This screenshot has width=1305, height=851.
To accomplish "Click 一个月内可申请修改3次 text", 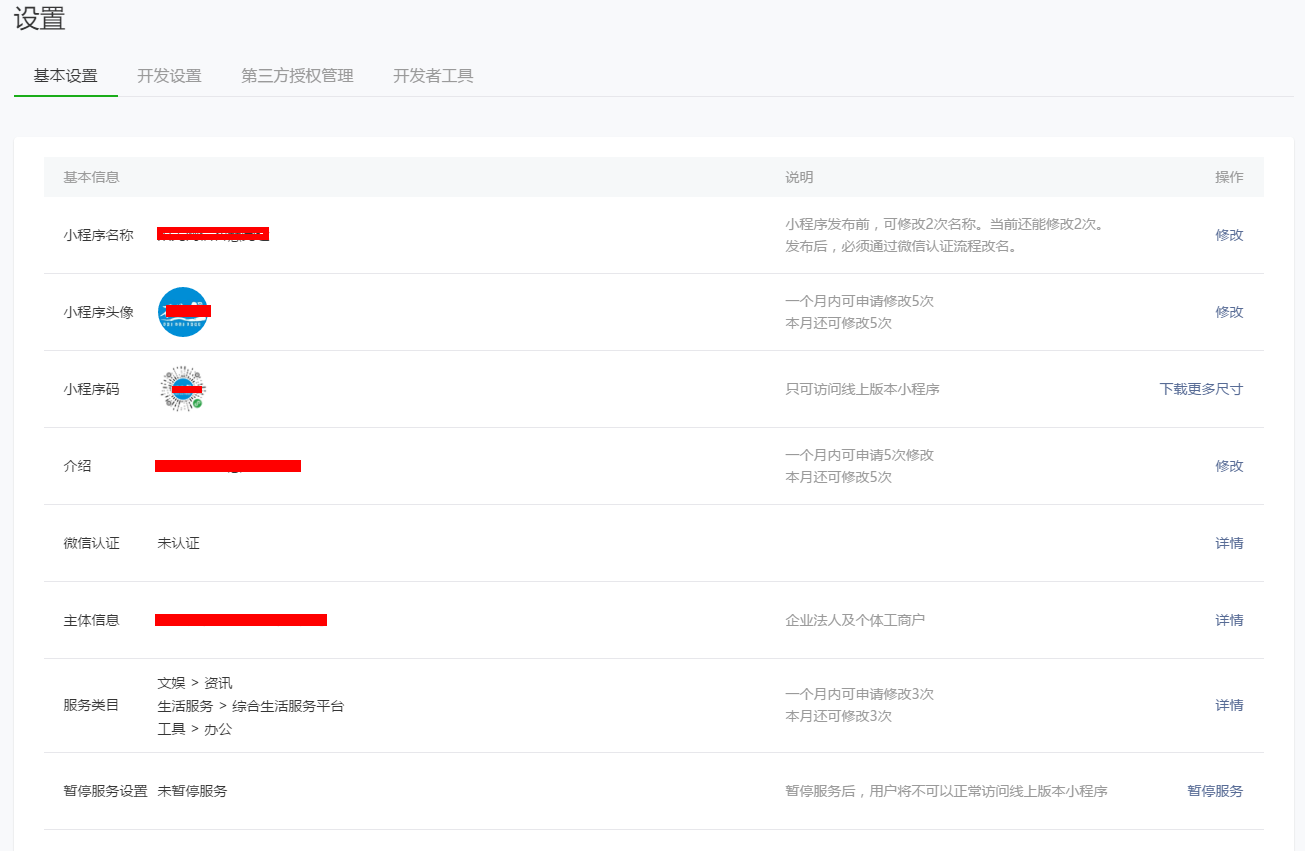I will 859,694.
